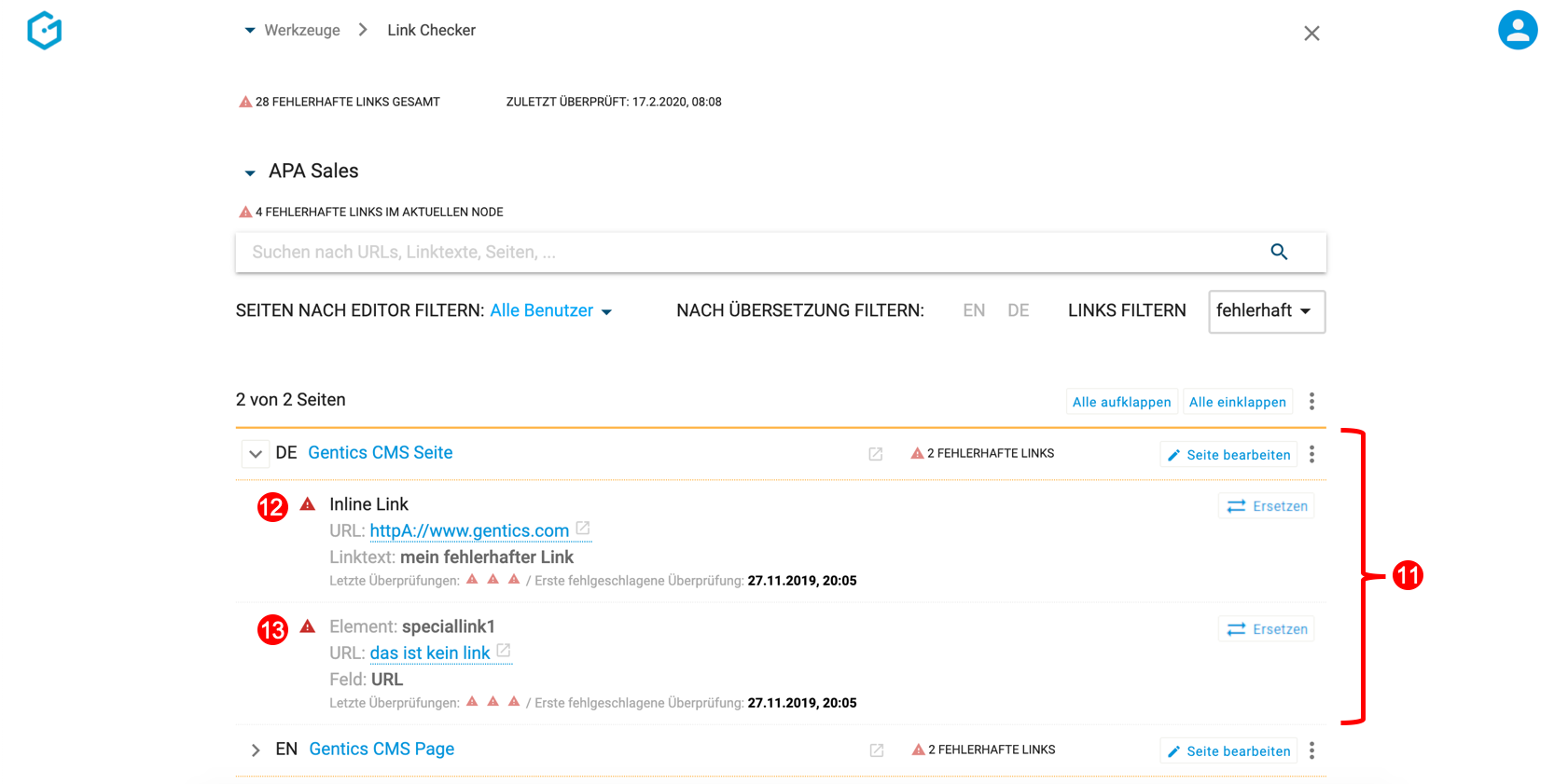Expand the Werkzeuge dropdown arrow
The height and width of the screenshot is (784, 1554).
click(250, 31)
